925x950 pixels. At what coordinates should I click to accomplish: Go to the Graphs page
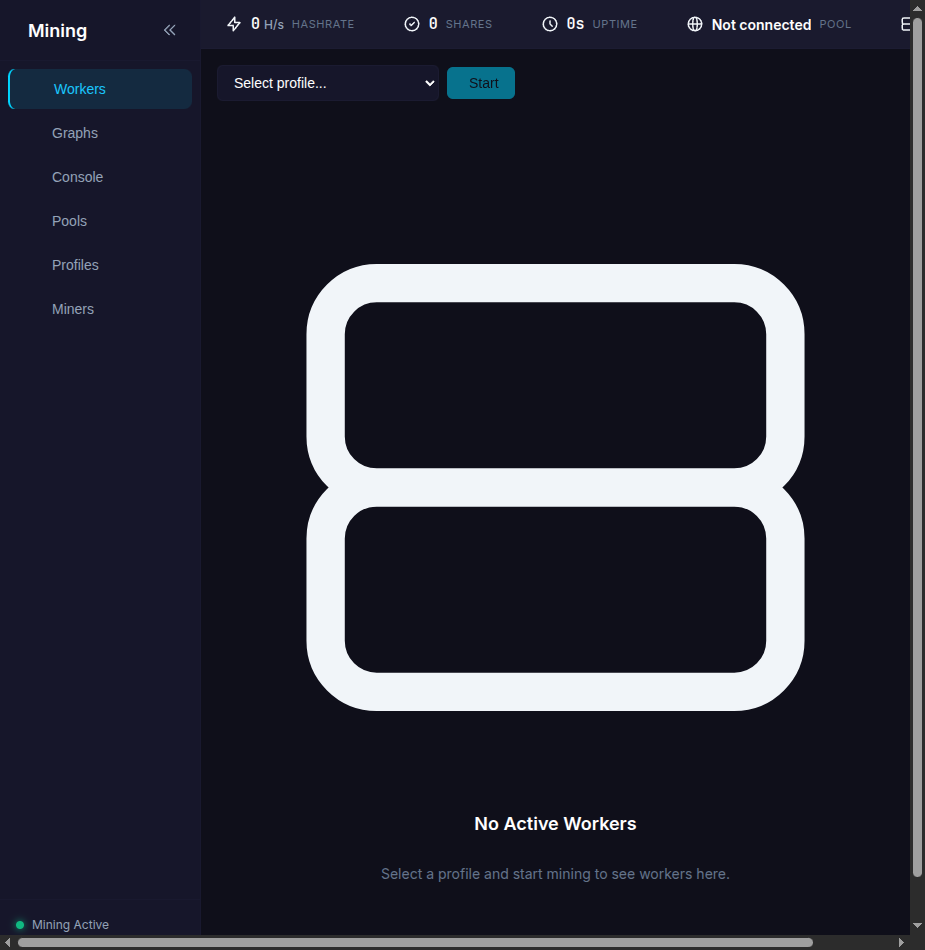pos(75,133)
